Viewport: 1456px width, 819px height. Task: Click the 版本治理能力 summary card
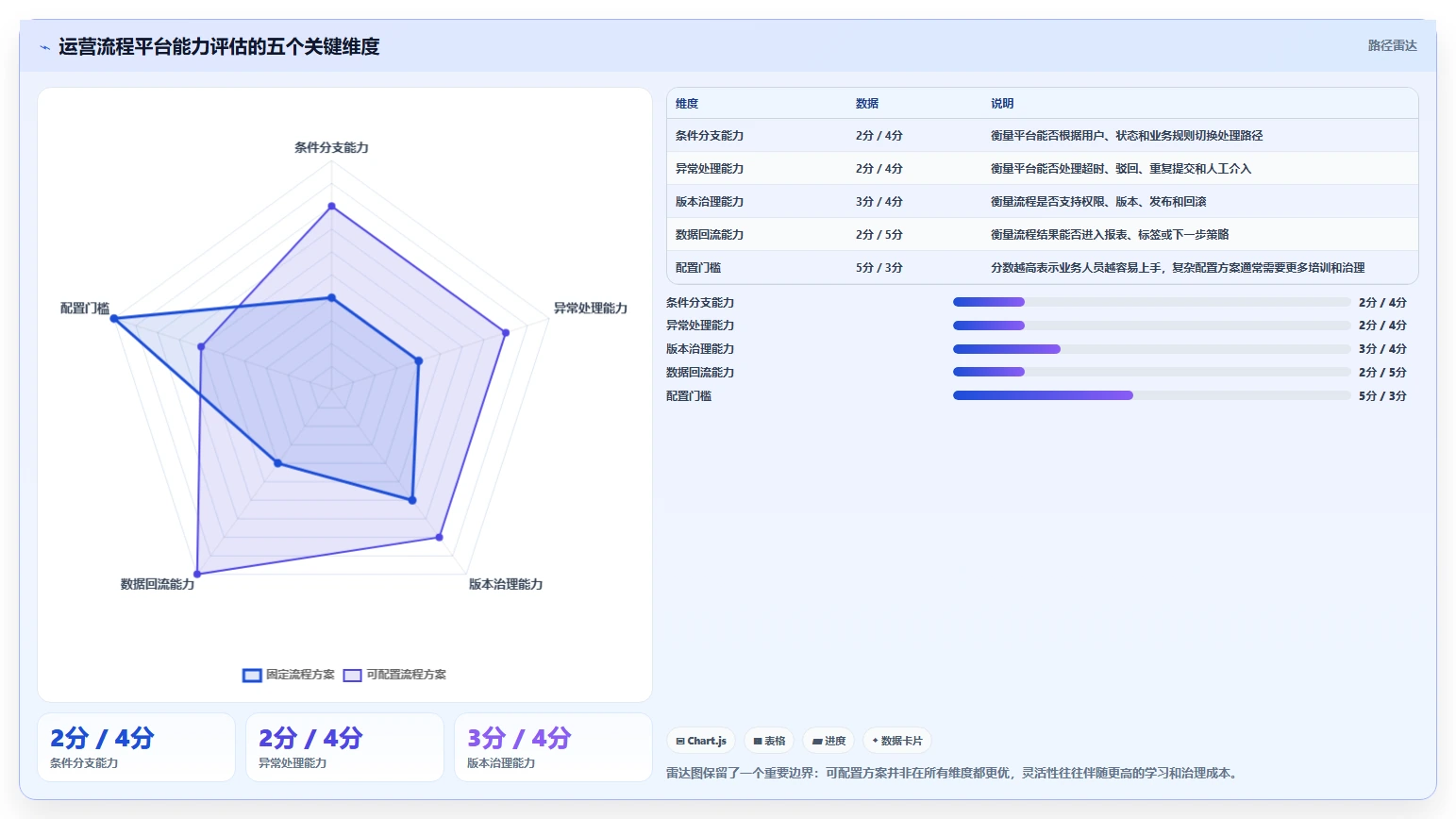point(553,747)
